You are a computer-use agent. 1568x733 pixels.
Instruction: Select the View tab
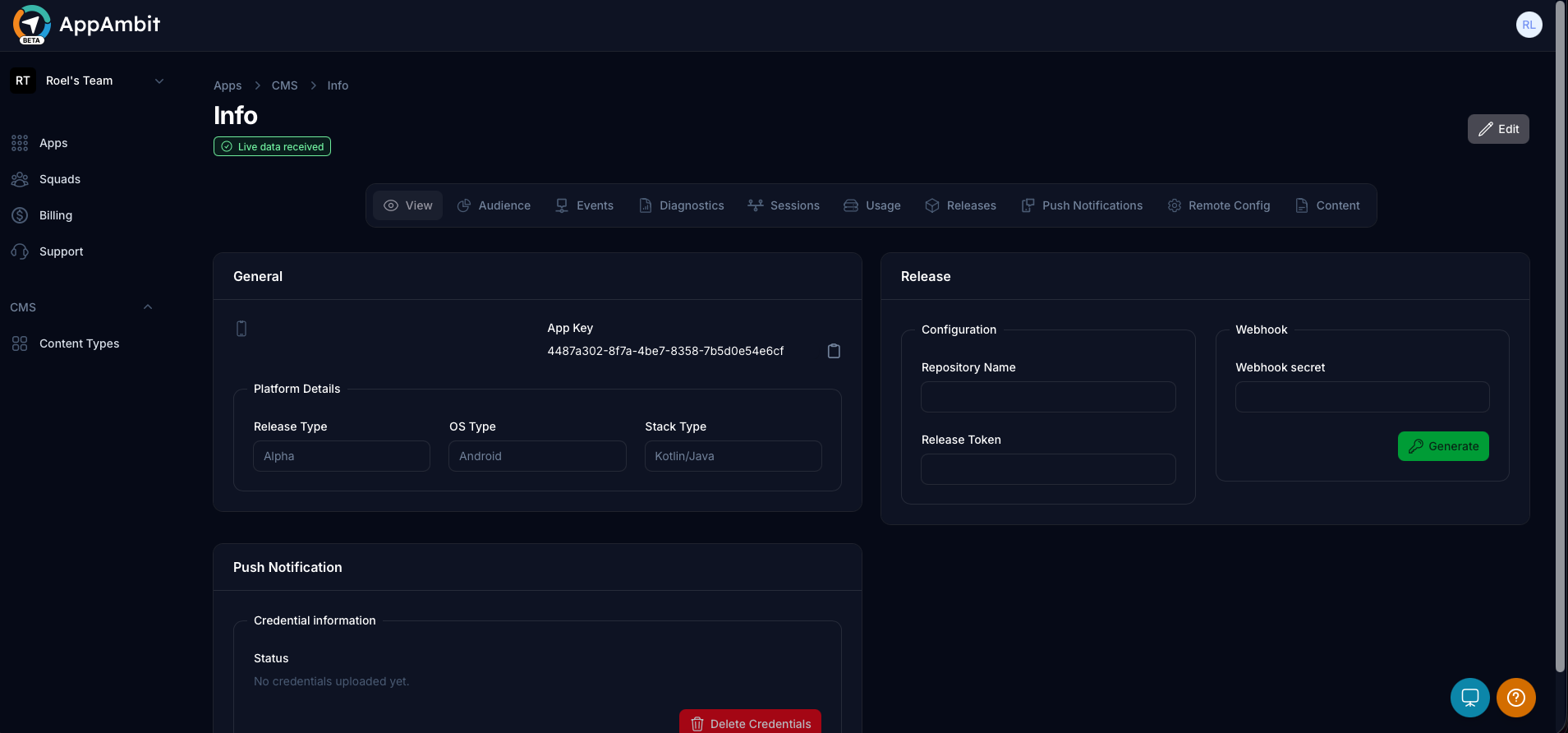coord(407,205)
